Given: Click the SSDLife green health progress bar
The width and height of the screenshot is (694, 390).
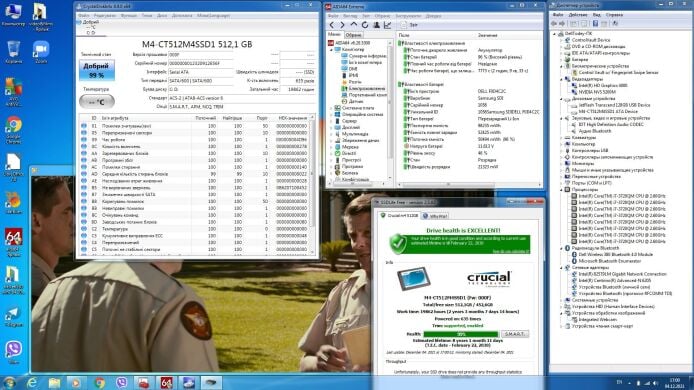Looking at the screenshot, I should (x=461, y=334).
